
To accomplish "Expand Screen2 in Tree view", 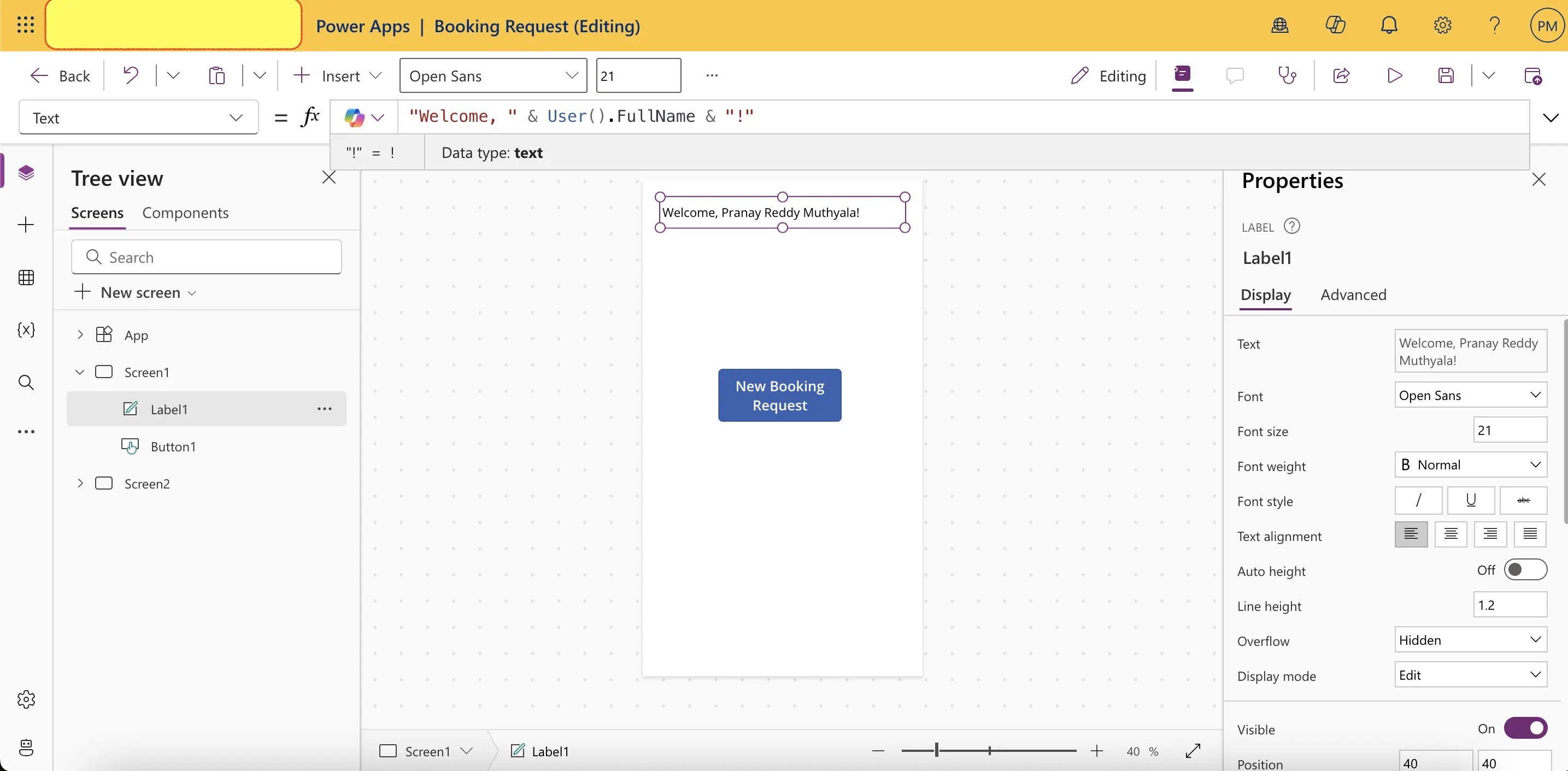I will pos(80,482).
